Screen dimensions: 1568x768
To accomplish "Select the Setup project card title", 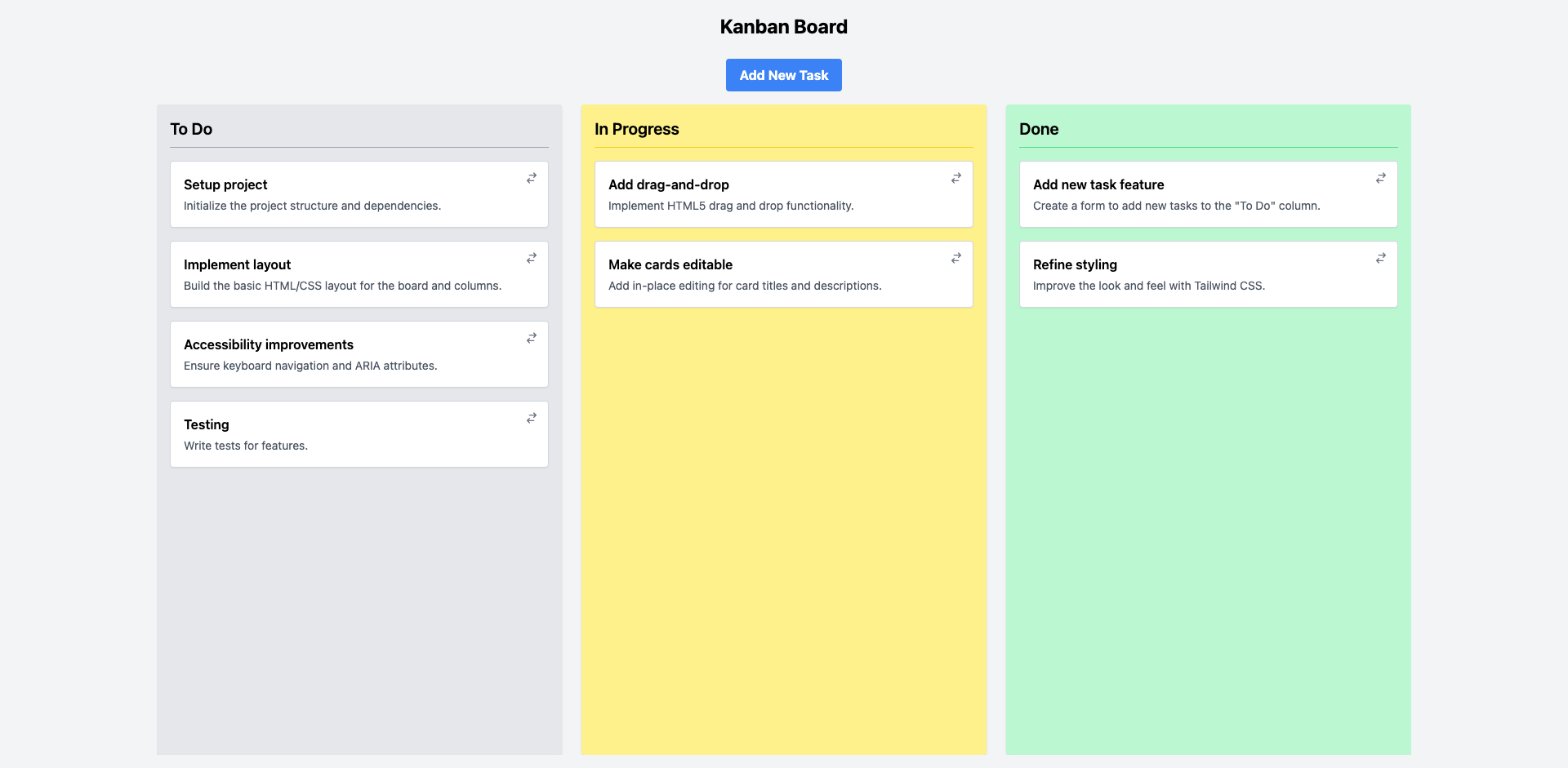I will (225, 184).
